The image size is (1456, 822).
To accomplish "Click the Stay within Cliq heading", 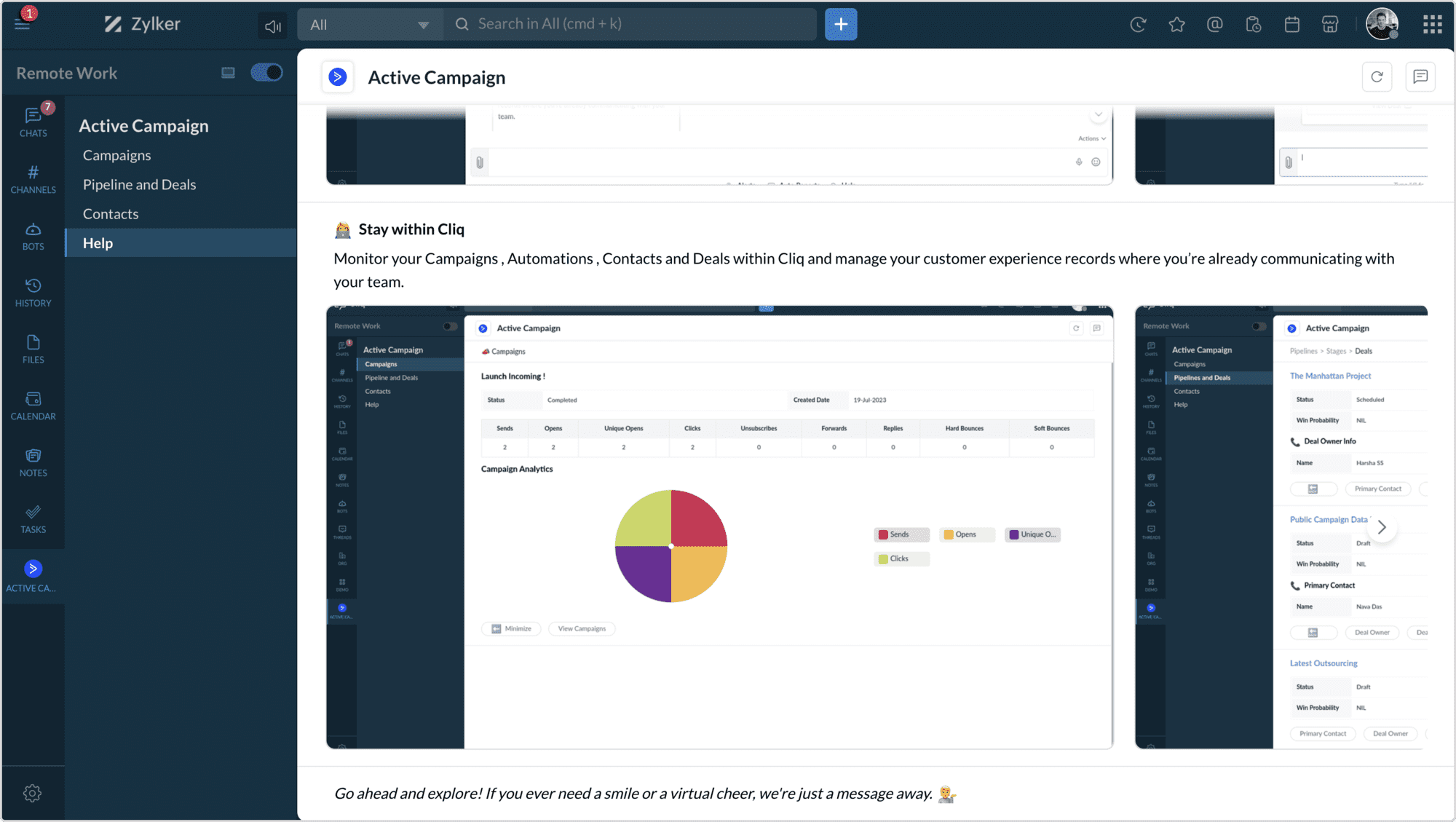I will [411, 229].
